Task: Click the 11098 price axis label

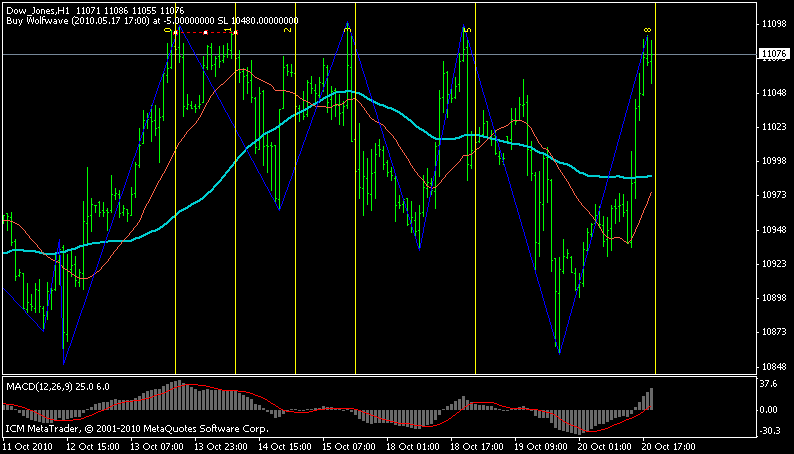Action: click(x=773, y=23)
